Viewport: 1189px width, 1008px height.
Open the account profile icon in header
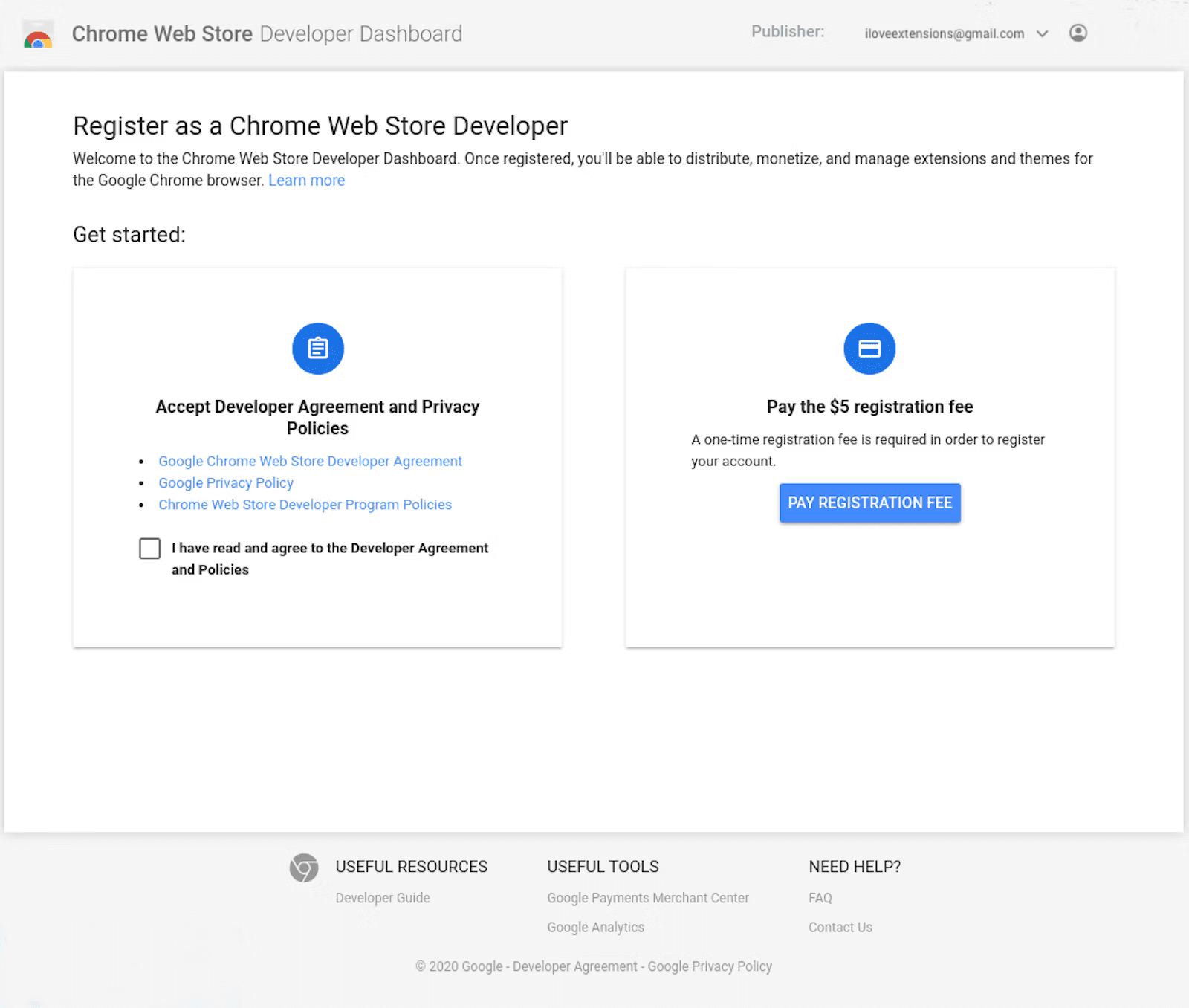[x=1078, y=33]
